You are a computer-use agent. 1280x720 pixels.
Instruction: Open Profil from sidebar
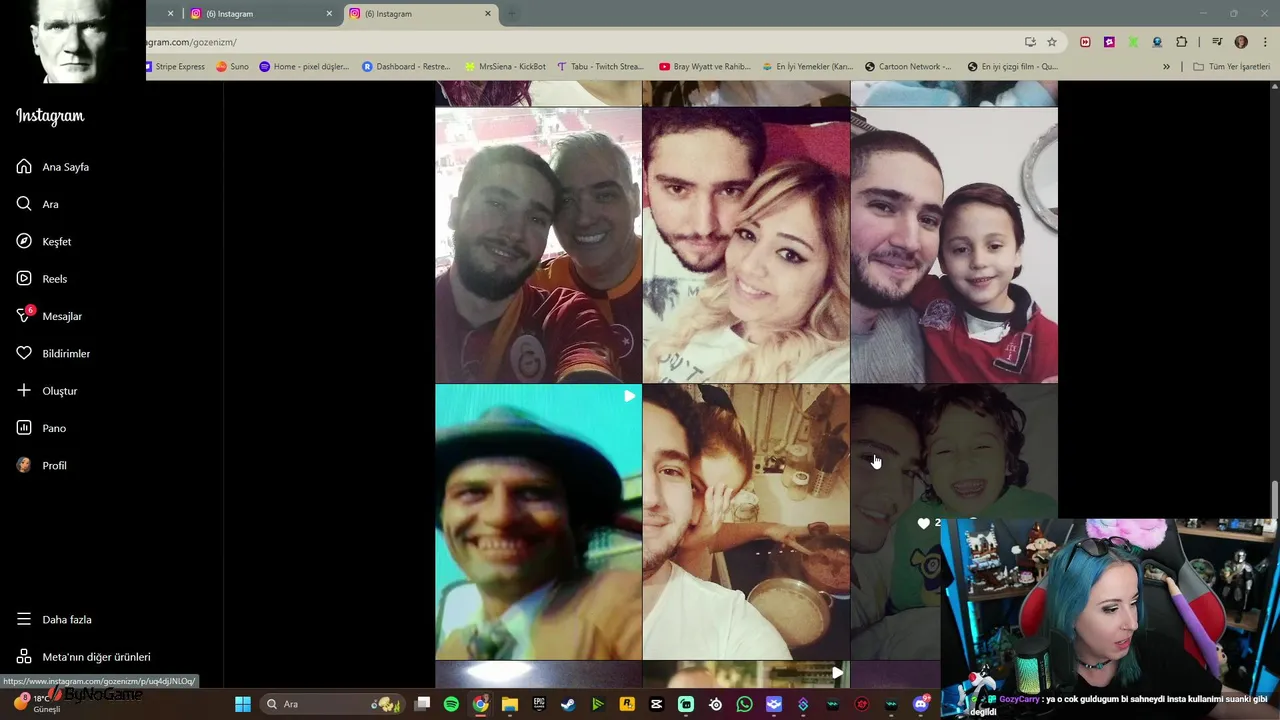coord(42,465)
